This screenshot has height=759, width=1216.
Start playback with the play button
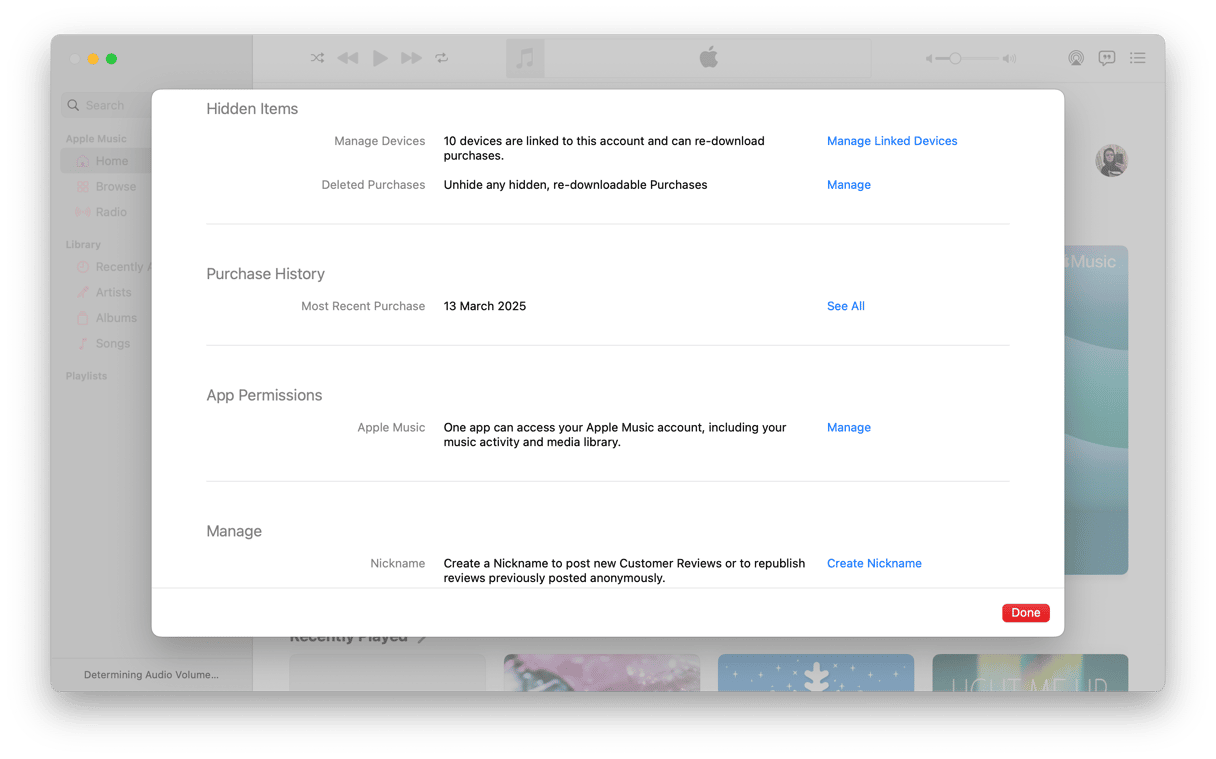380,58
